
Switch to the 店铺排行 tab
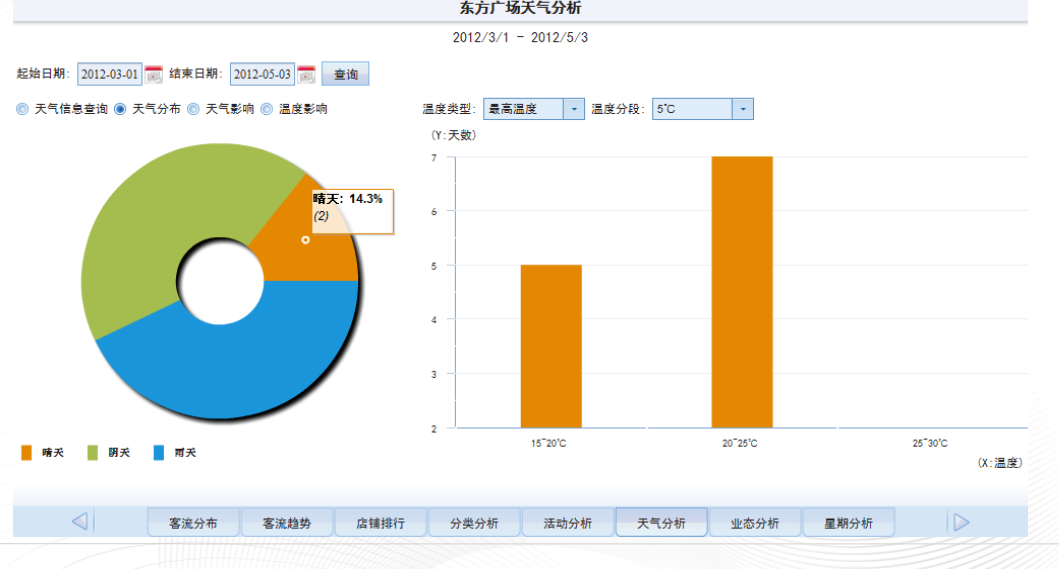click(380, 523)
